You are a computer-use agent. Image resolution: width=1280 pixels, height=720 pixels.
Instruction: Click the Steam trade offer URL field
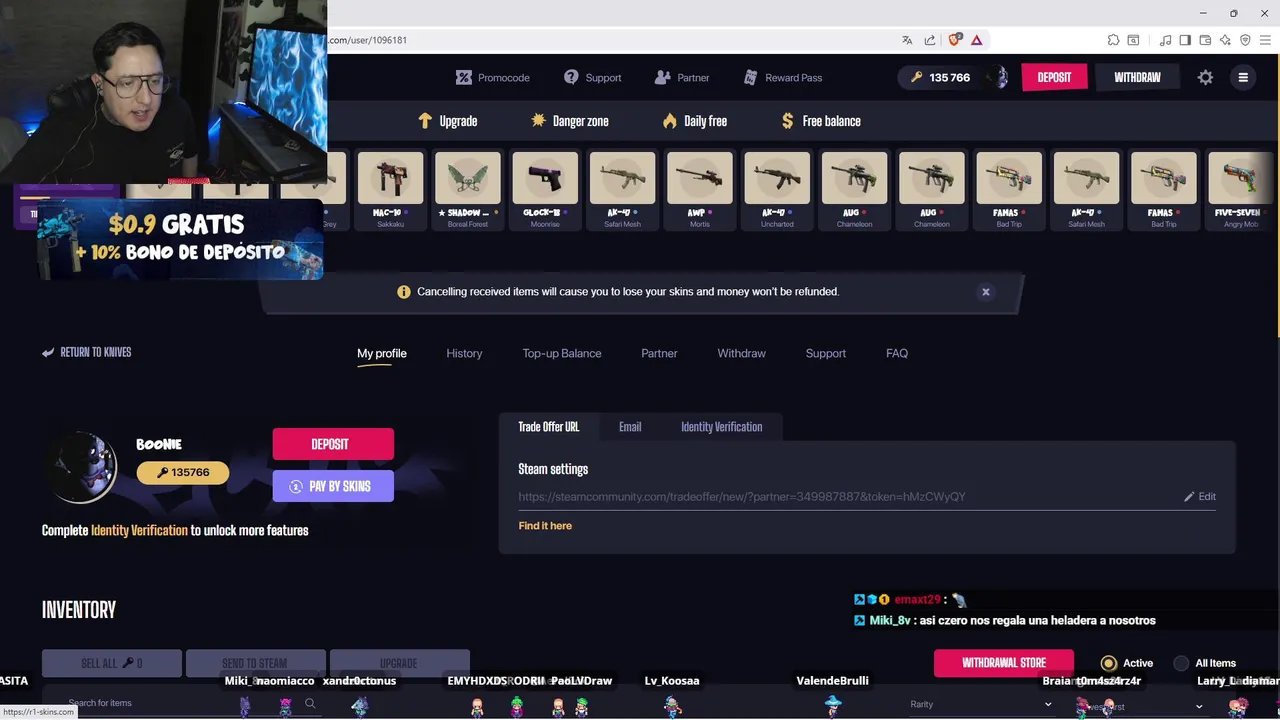(x=845, y=496)
